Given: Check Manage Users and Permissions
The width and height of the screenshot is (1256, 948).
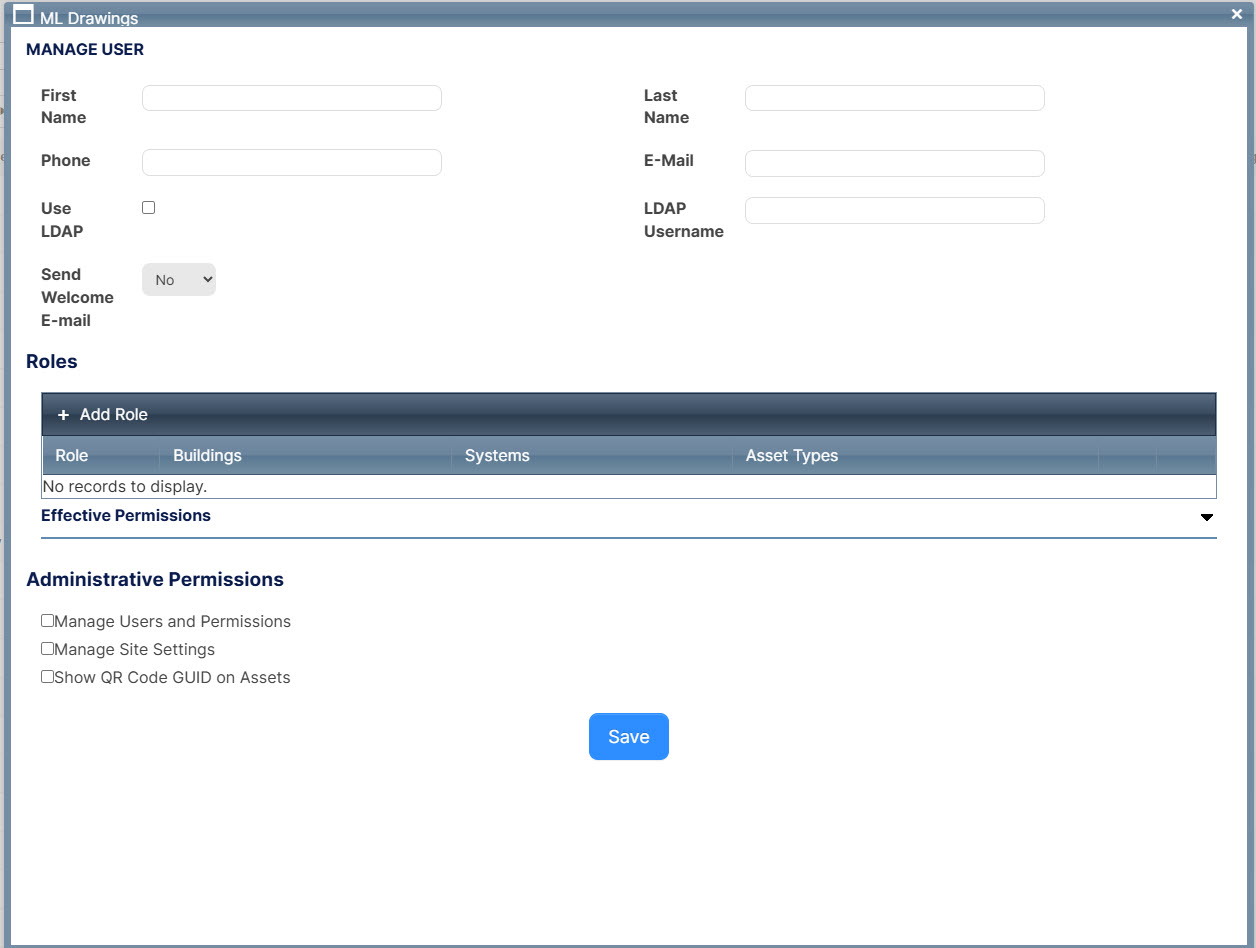Looking at the screenshot, I should [x=47, y=621].
